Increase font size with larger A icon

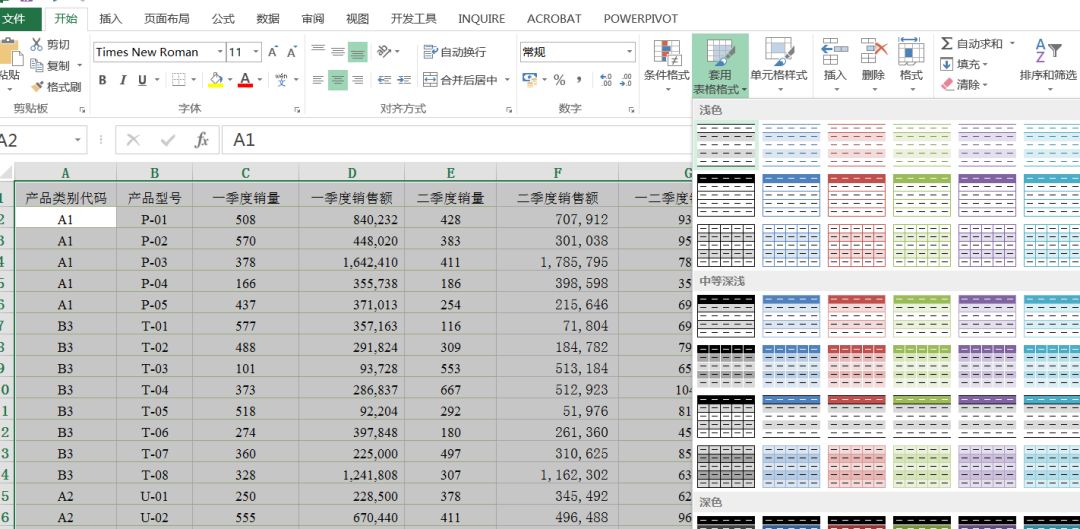pyautogui.click(x=273, y=52)
